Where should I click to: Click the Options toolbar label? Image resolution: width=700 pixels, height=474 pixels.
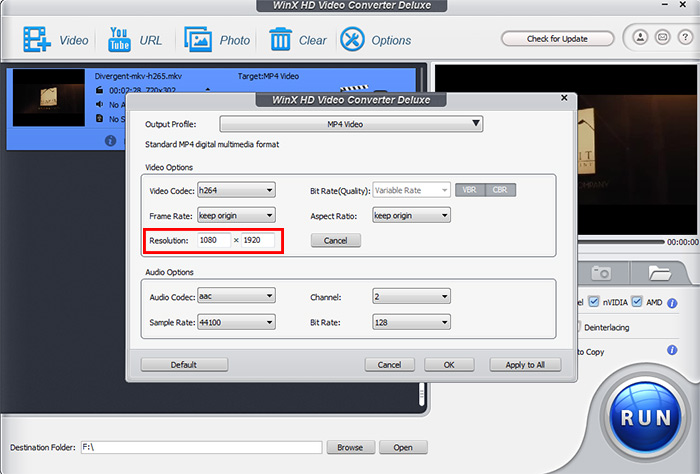click(391, 40)
